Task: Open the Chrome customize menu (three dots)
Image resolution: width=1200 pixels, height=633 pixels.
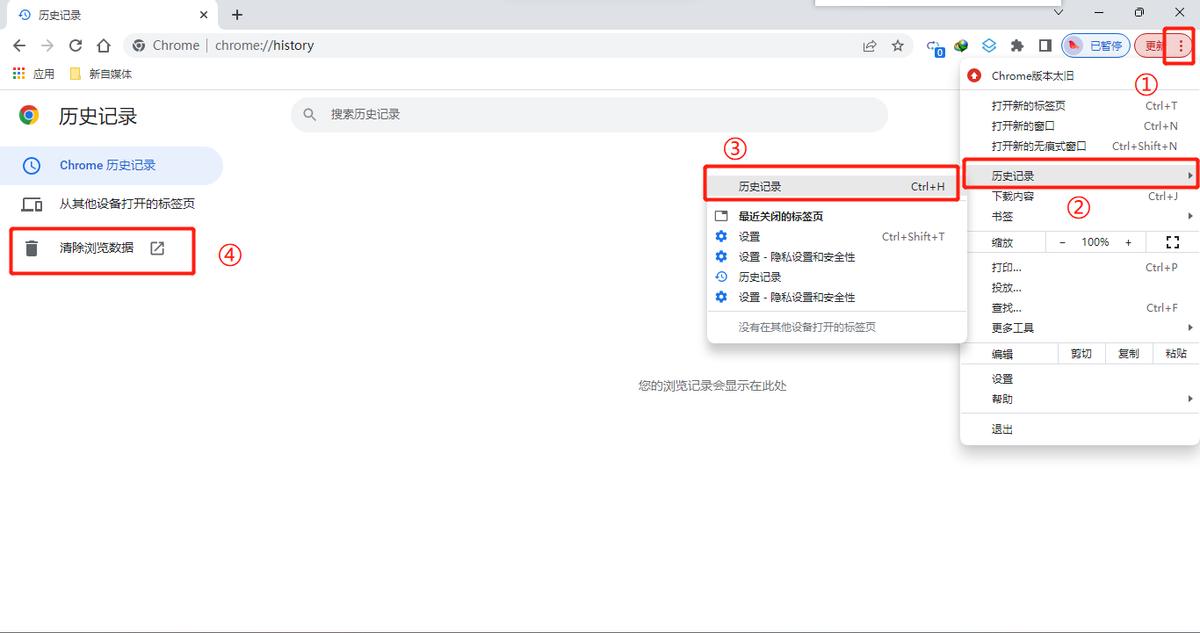Action: coord(1181,45)
